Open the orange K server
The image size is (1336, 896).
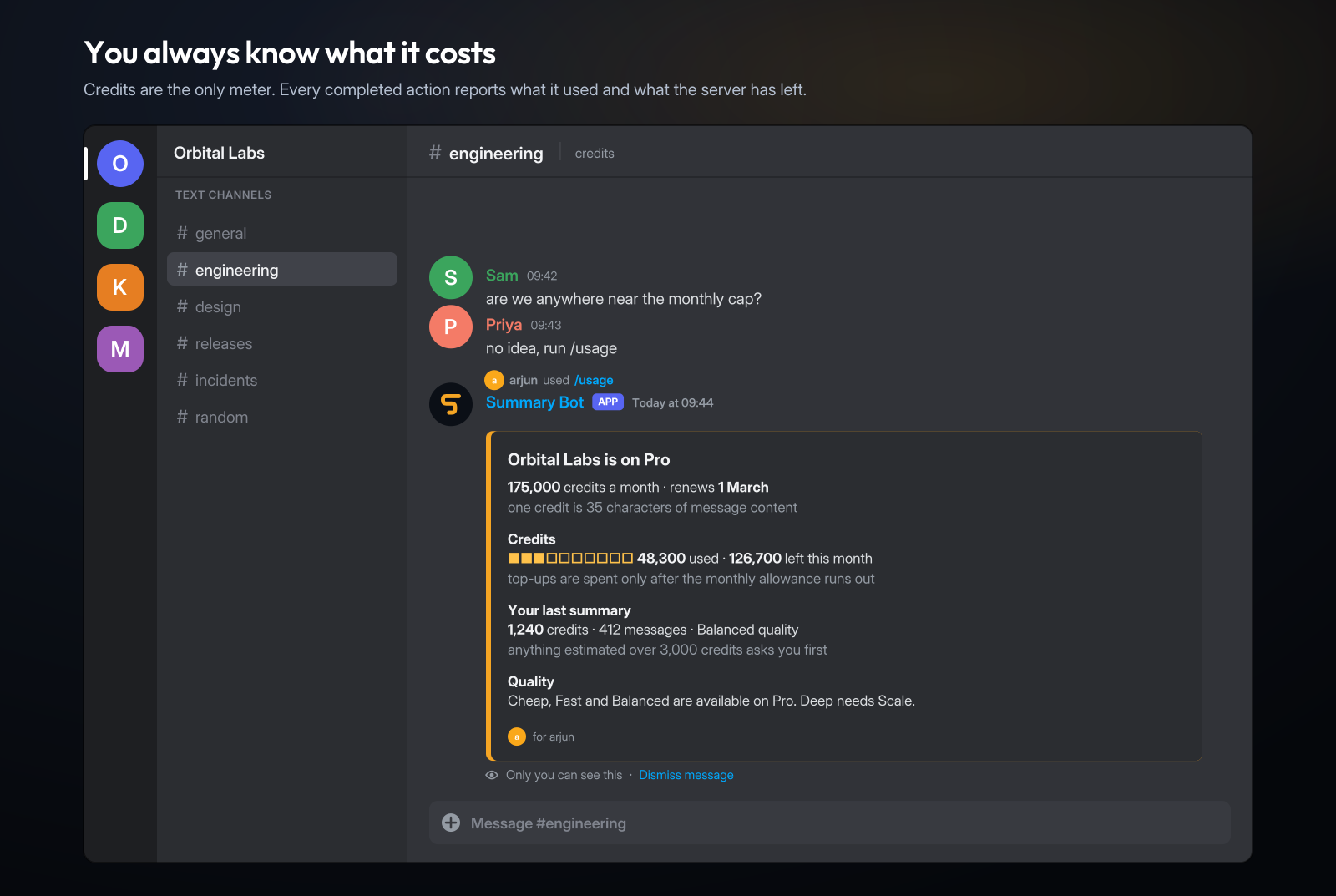120,287
